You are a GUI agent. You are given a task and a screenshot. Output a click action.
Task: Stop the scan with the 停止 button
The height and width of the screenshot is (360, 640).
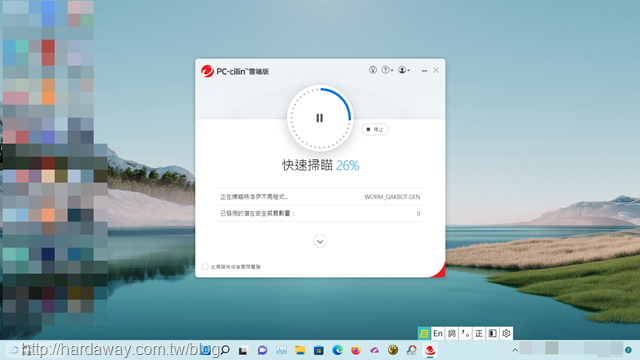[x=375, y=129]
